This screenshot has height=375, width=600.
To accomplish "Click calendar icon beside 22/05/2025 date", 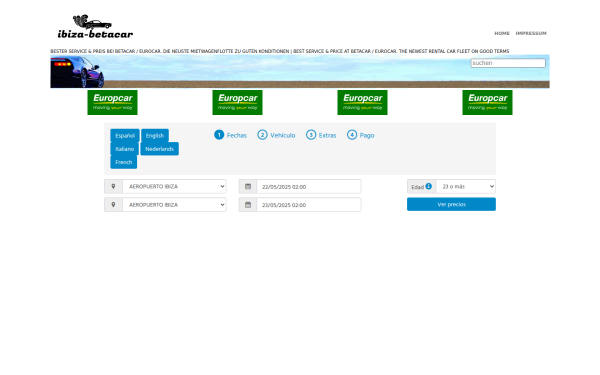I will pyautogui.click(x=248, y=186).
